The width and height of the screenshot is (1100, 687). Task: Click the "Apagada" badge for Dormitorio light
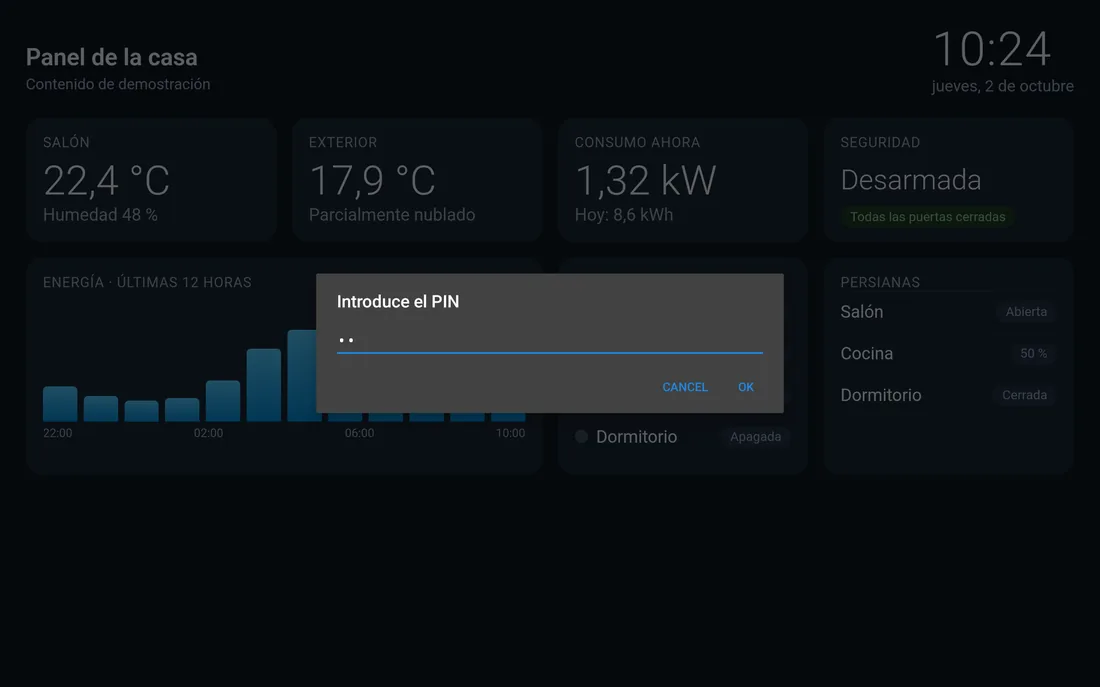click(x=756, y=436)
